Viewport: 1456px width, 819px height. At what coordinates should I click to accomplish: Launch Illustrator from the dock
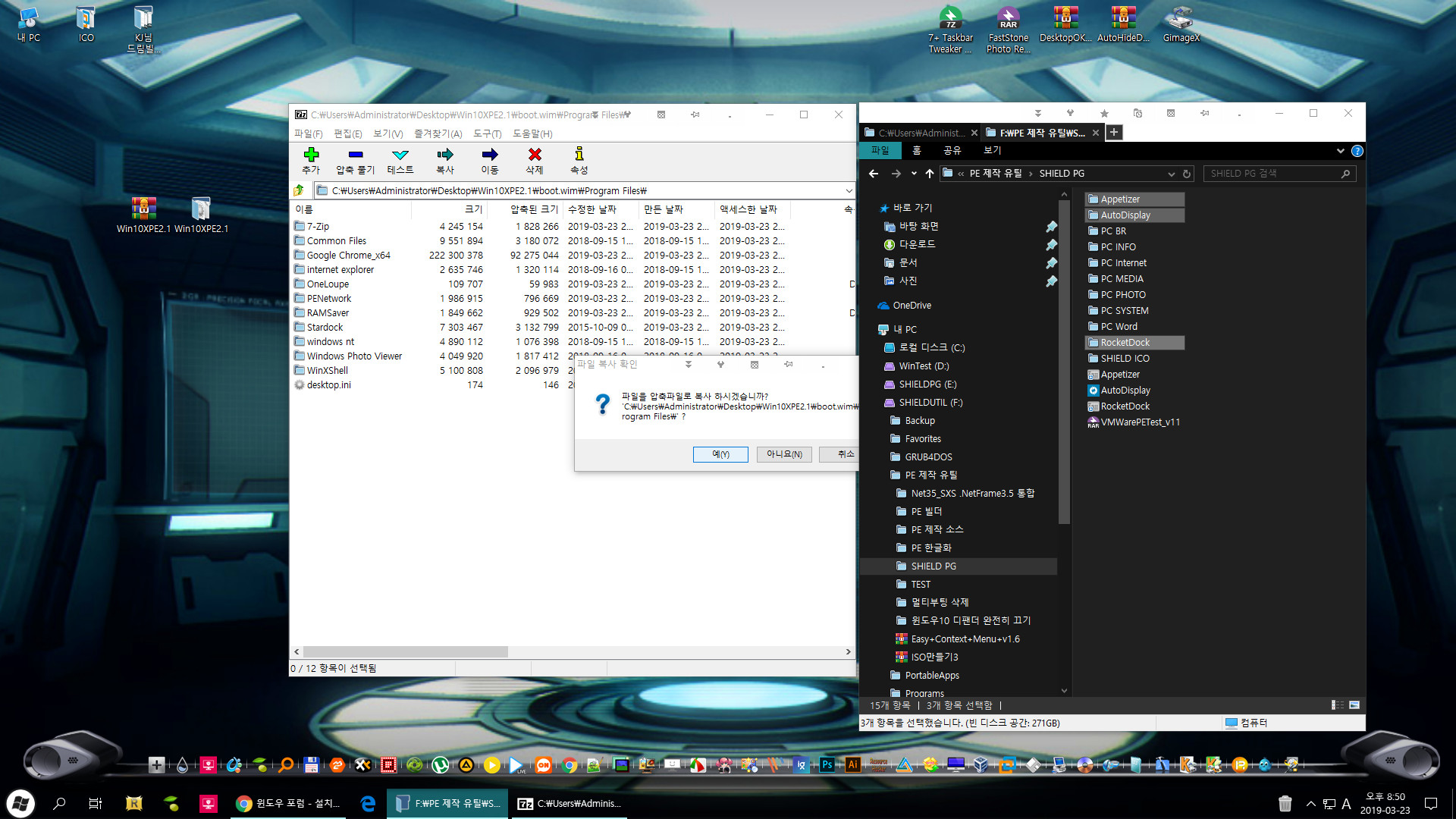pyautogui.click(x=852, y=765)
